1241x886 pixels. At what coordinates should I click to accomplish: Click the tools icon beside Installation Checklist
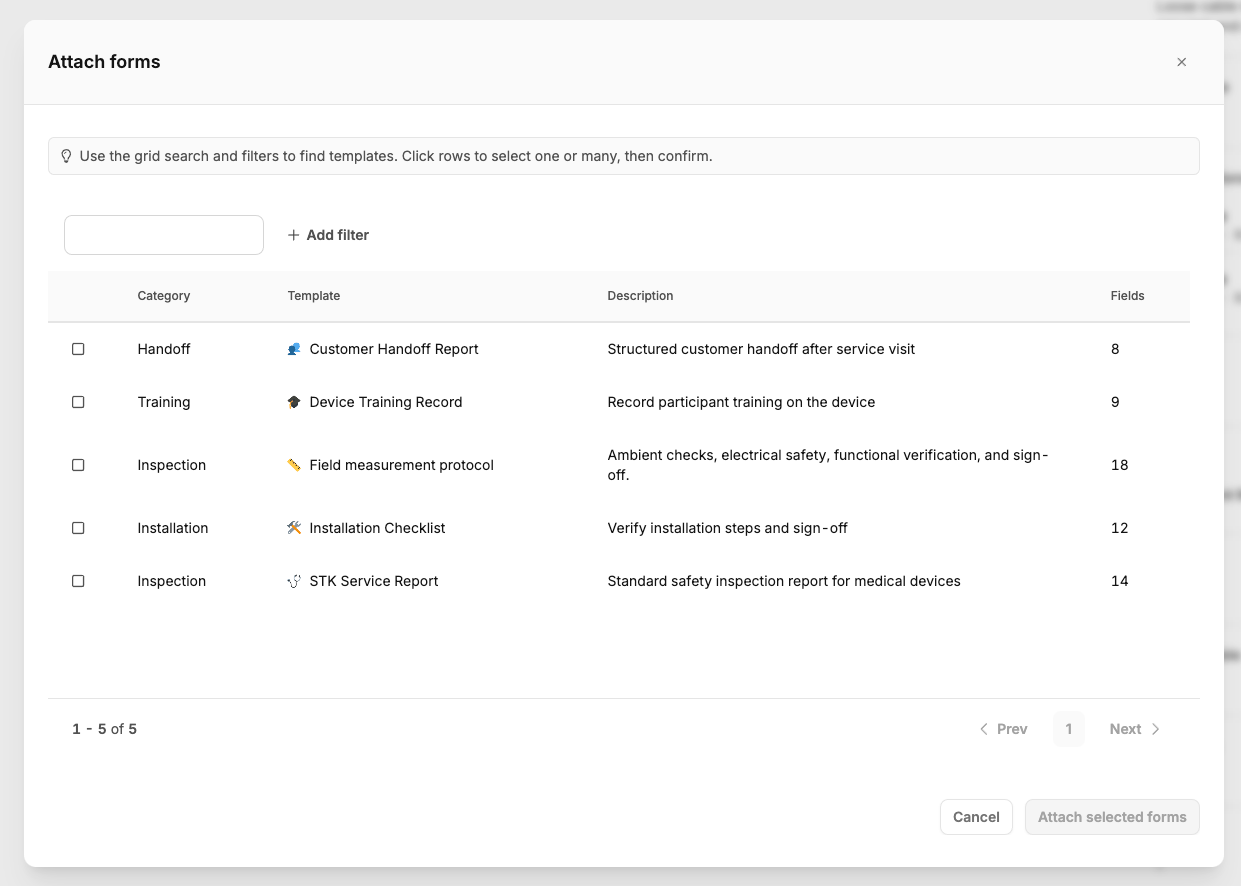294,528
